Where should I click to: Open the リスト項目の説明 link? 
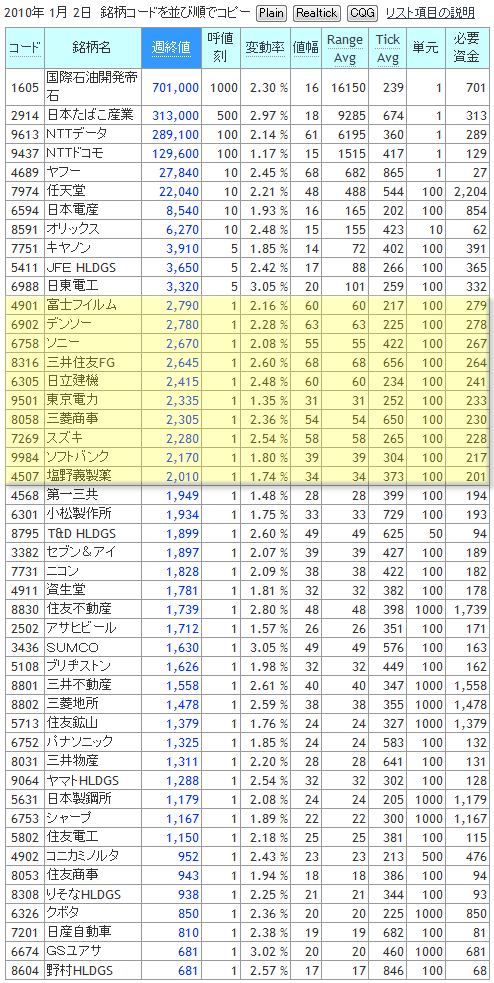click(430, 13)
